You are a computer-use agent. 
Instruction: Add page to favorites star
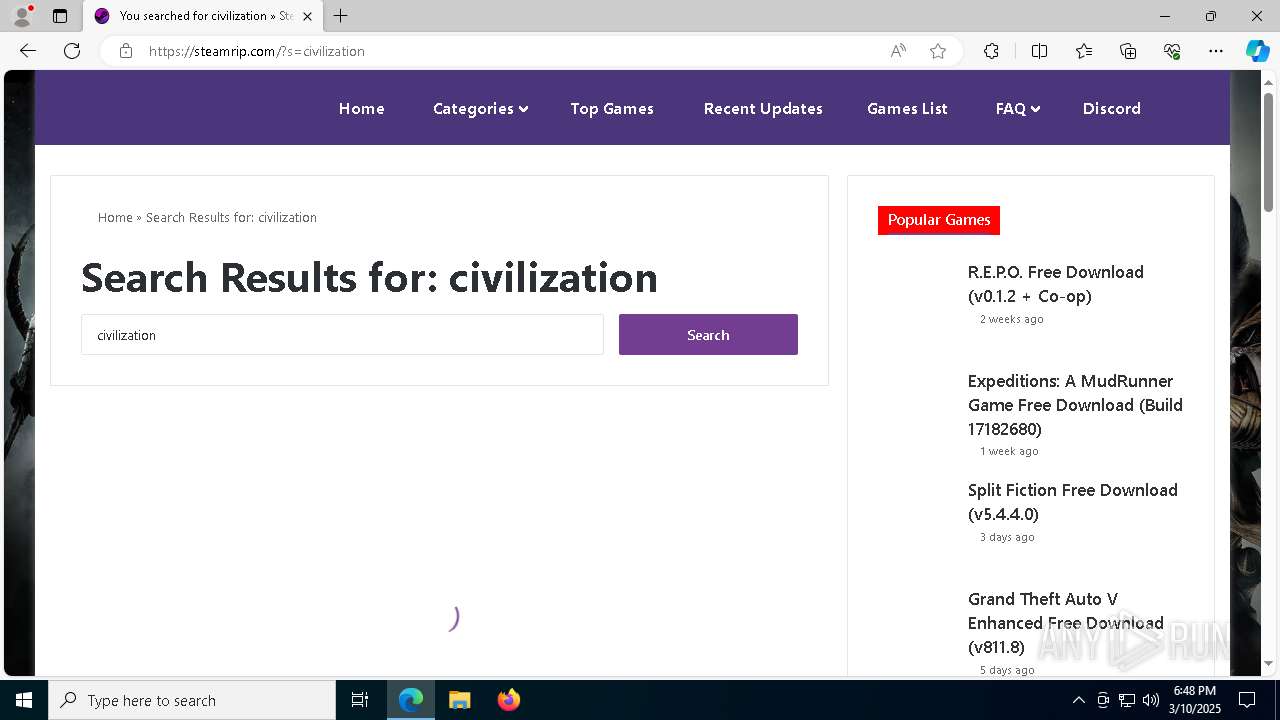click(x=938, y=51)
